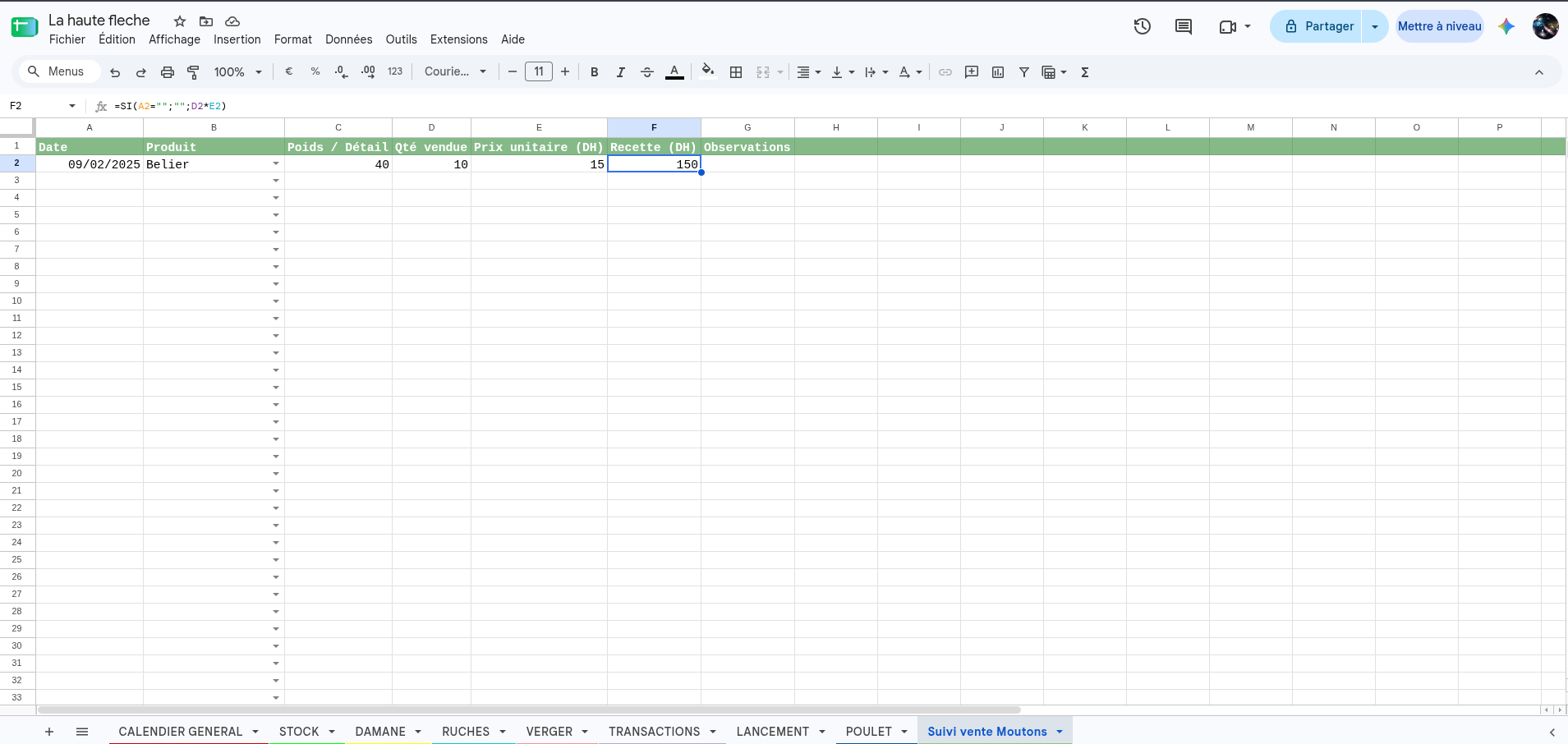Toggle strikethrough formatting
The image size is (1568, 744).
coord(647,72)
